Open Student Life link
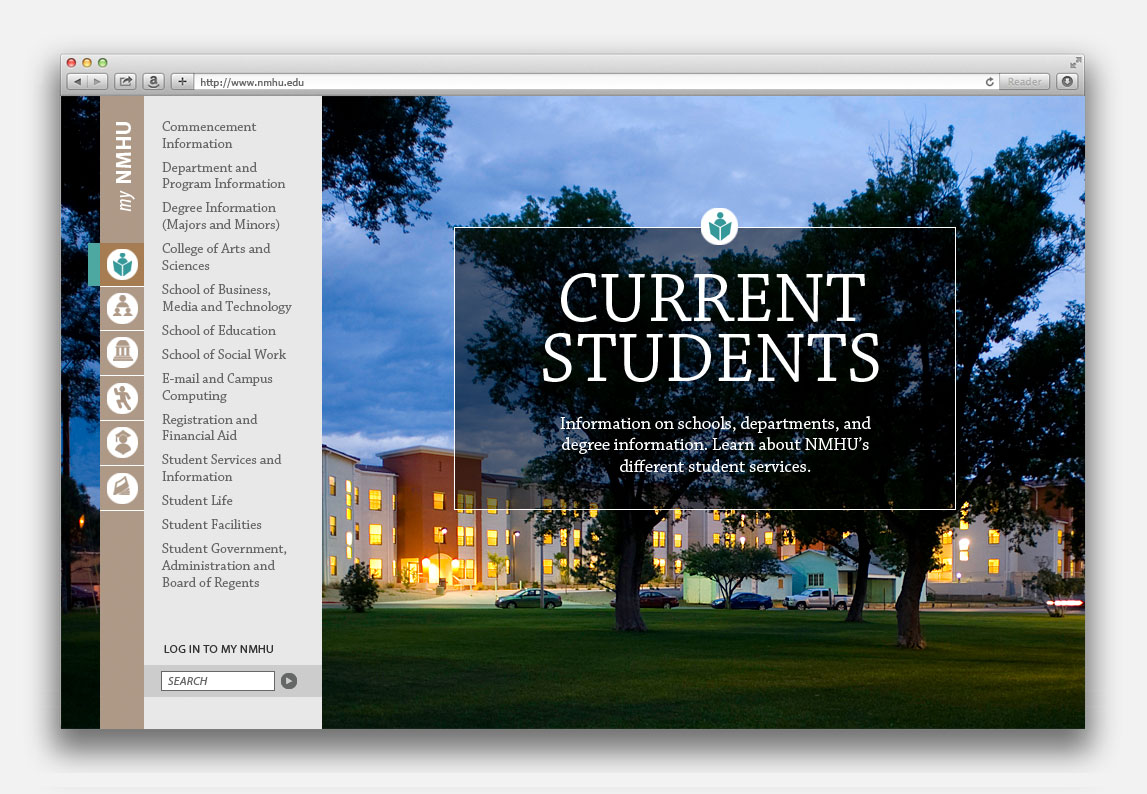The width and height of the screenshot is (1147, 794). coord(198,501)
